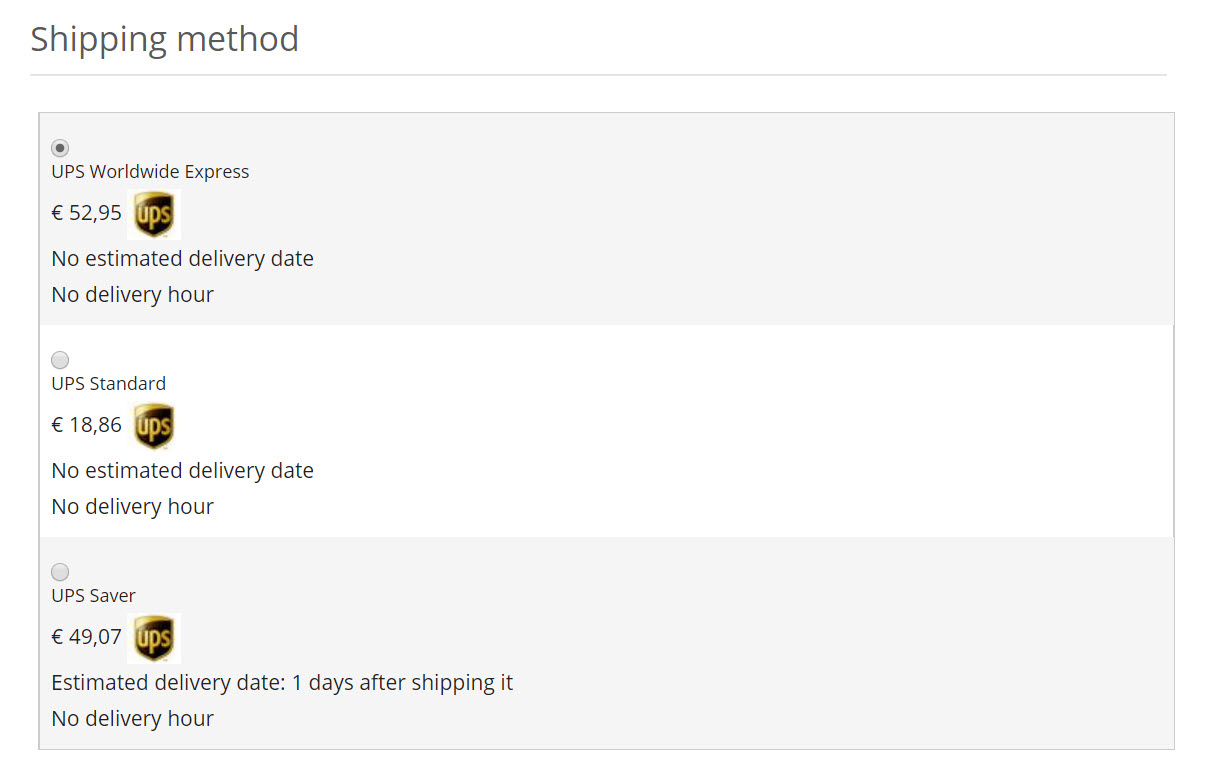Click "Estimated delivery date: 1 days" text
Viewport: 1222px width, 778px height.
(282, 683)
